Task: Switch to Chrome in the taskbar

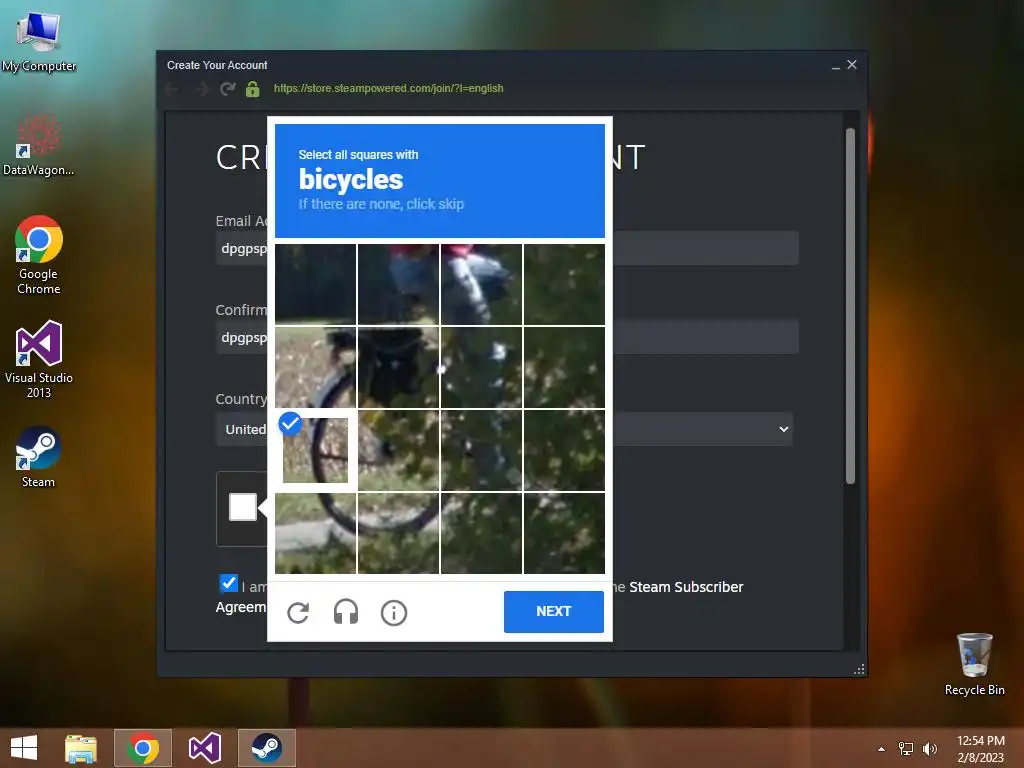Action: click(143, 748)
